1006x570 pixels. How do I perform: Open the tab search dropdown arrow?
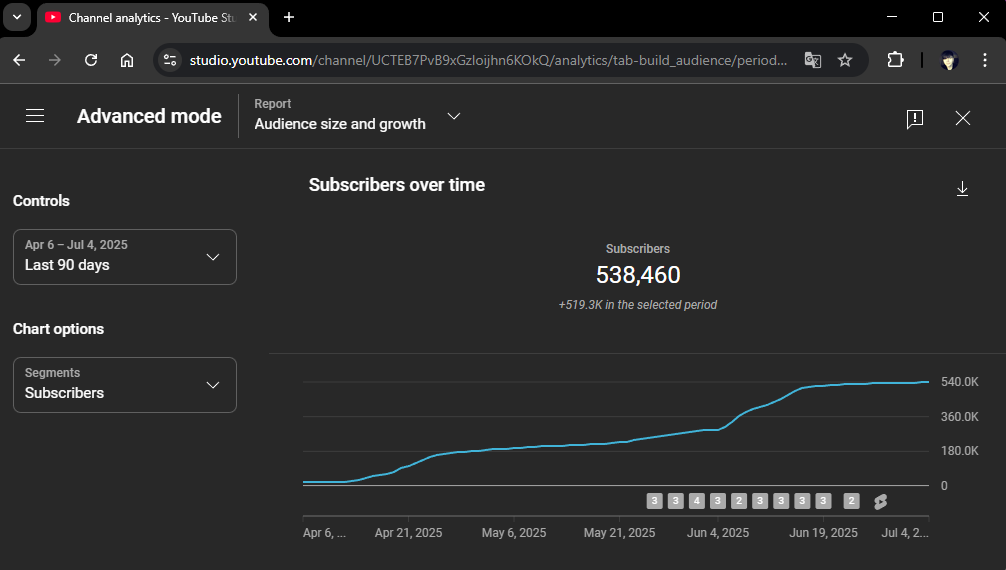pyautogui.click(x=17, y=17)
